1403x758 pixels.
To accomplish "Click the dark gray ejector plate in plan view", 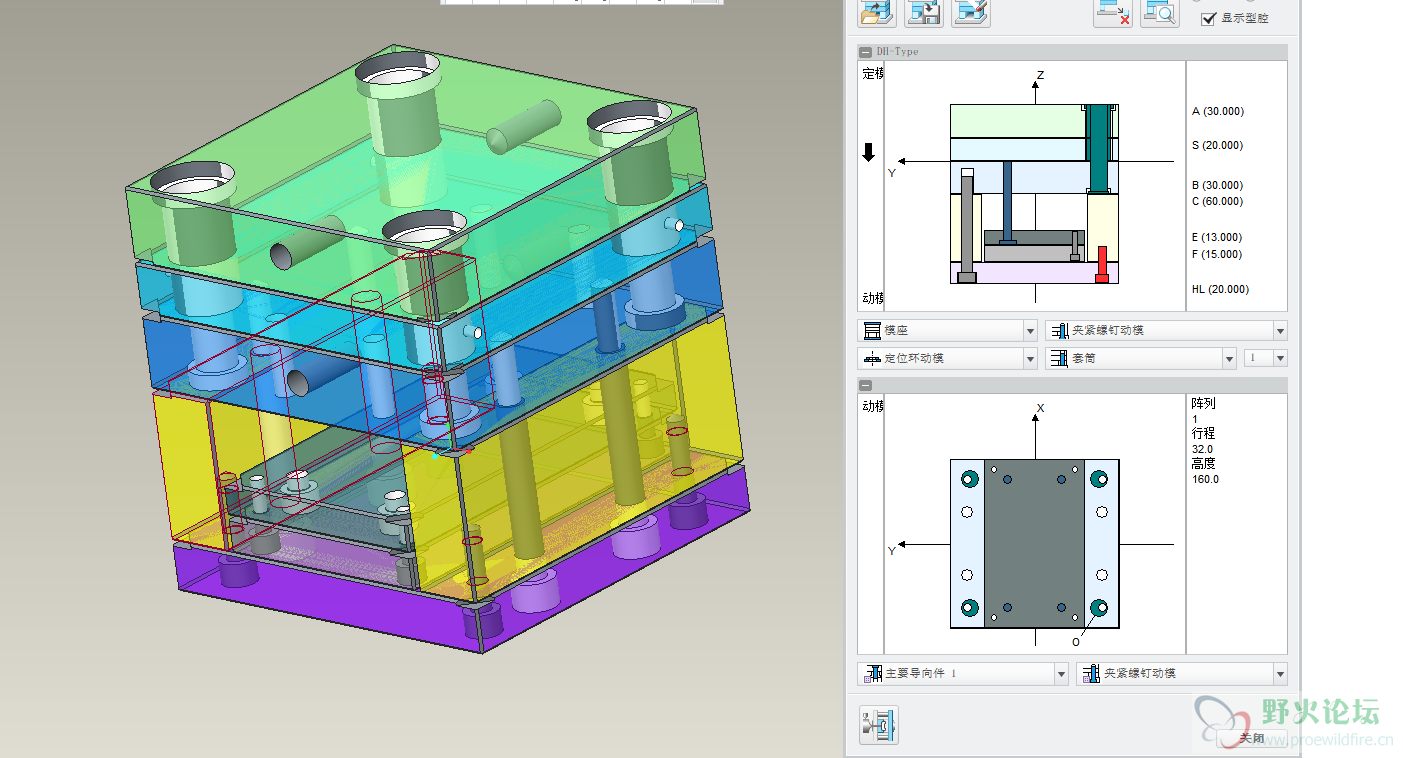I will point(1034,544).
